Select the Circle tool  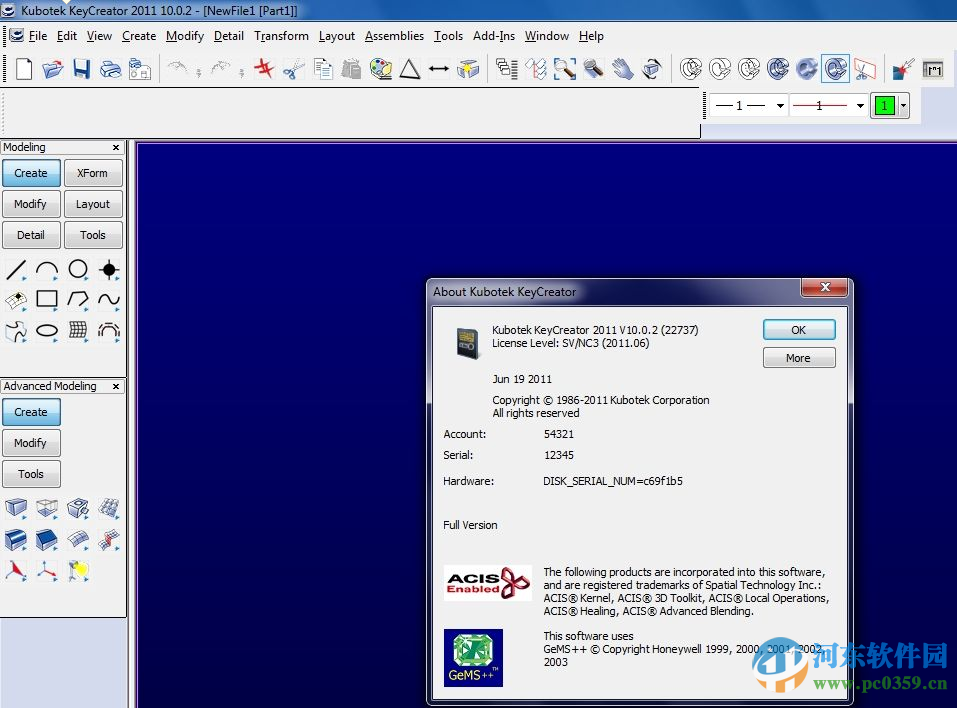point(78,269)
